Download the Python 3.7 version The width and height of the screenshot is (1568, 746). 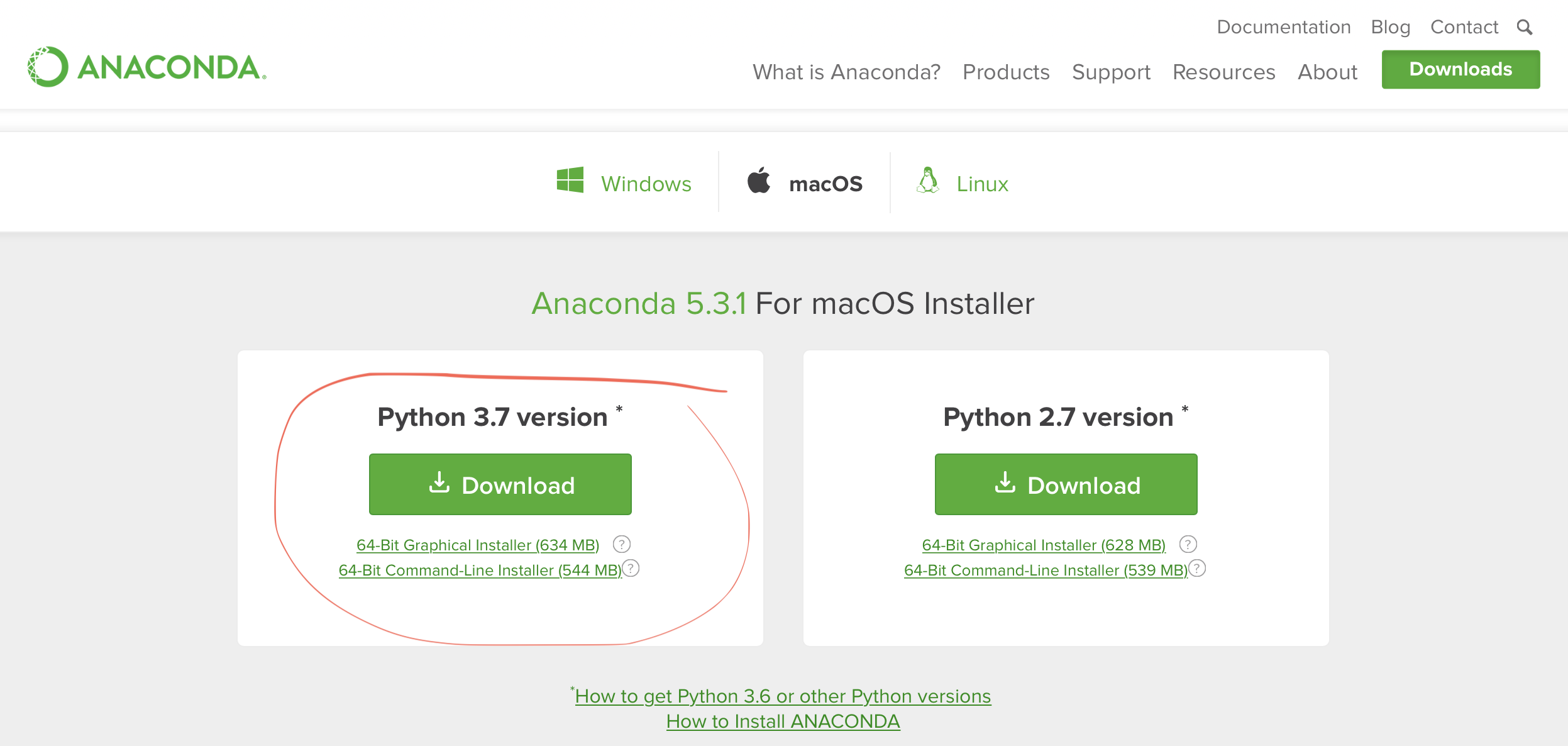[500, 484]
